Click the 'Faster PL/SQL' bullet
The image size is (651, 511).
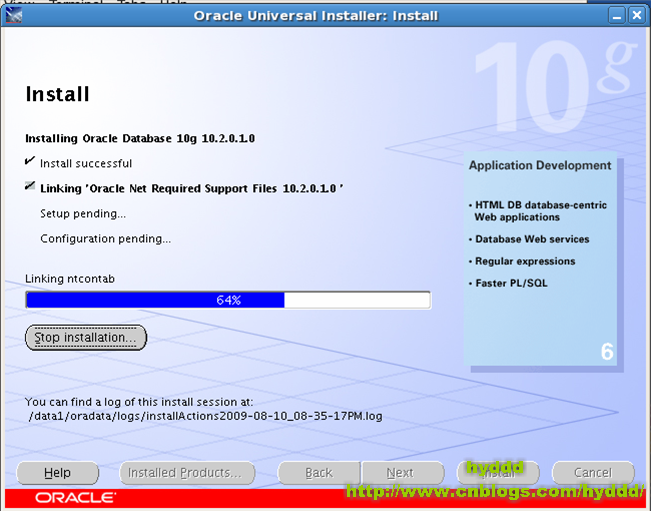(509, 283)
